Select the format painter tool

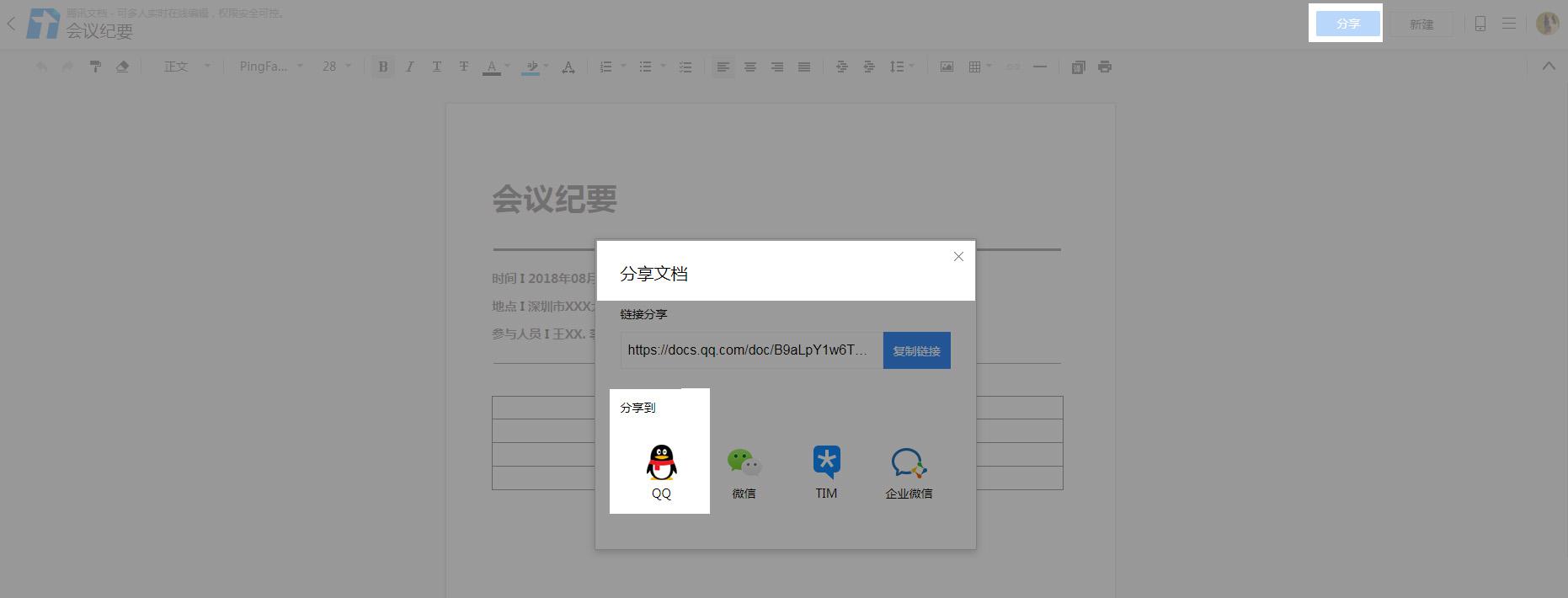click(95, 67)
